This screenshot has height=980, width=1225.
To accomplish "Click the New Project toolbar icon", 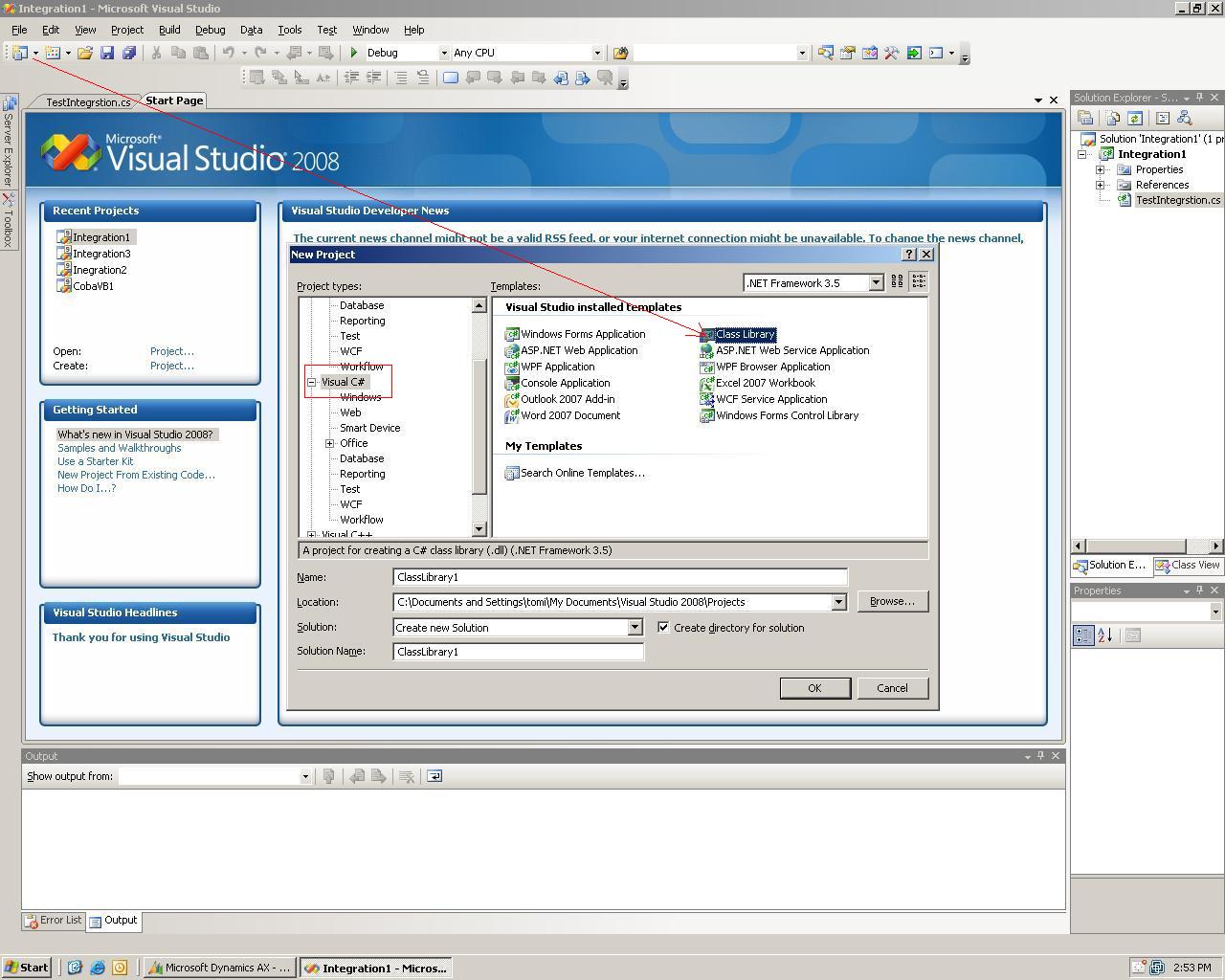I will click(19, 53).
